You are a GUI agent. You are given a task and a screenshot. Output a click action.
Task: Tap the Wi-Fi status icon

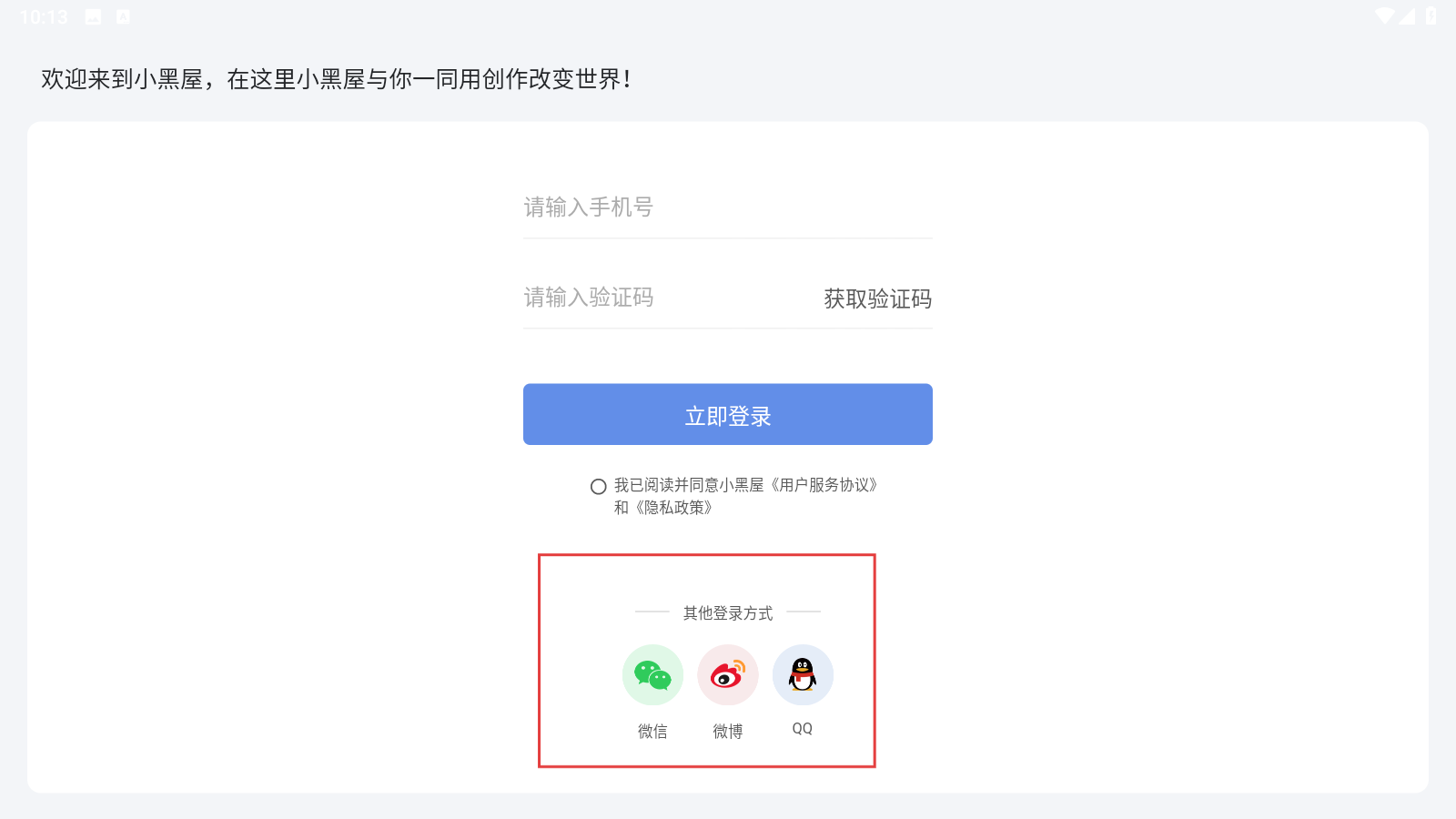[1385, 15]
